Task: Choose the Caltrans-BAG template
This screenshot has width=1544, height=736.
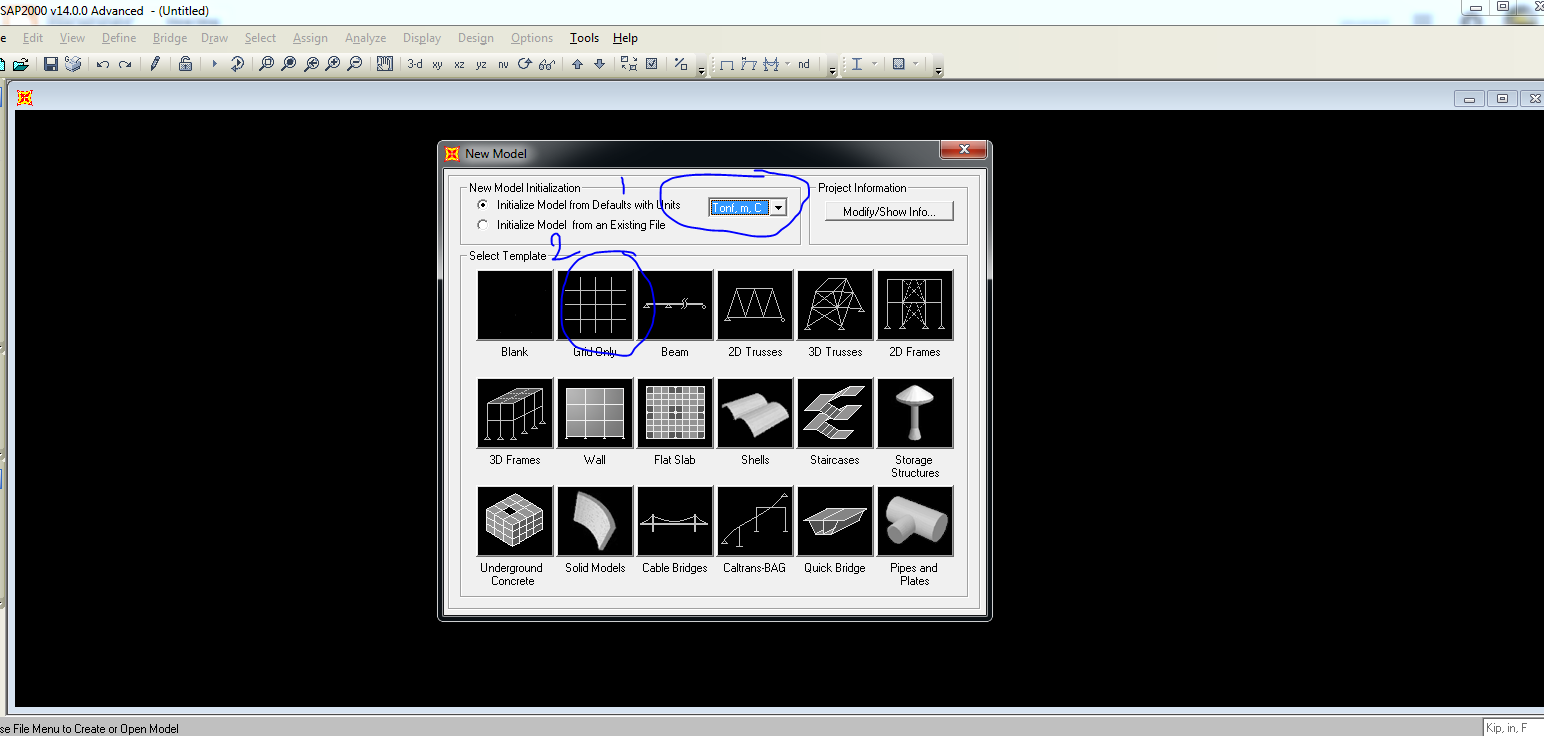Action: [x=755, y=521]
